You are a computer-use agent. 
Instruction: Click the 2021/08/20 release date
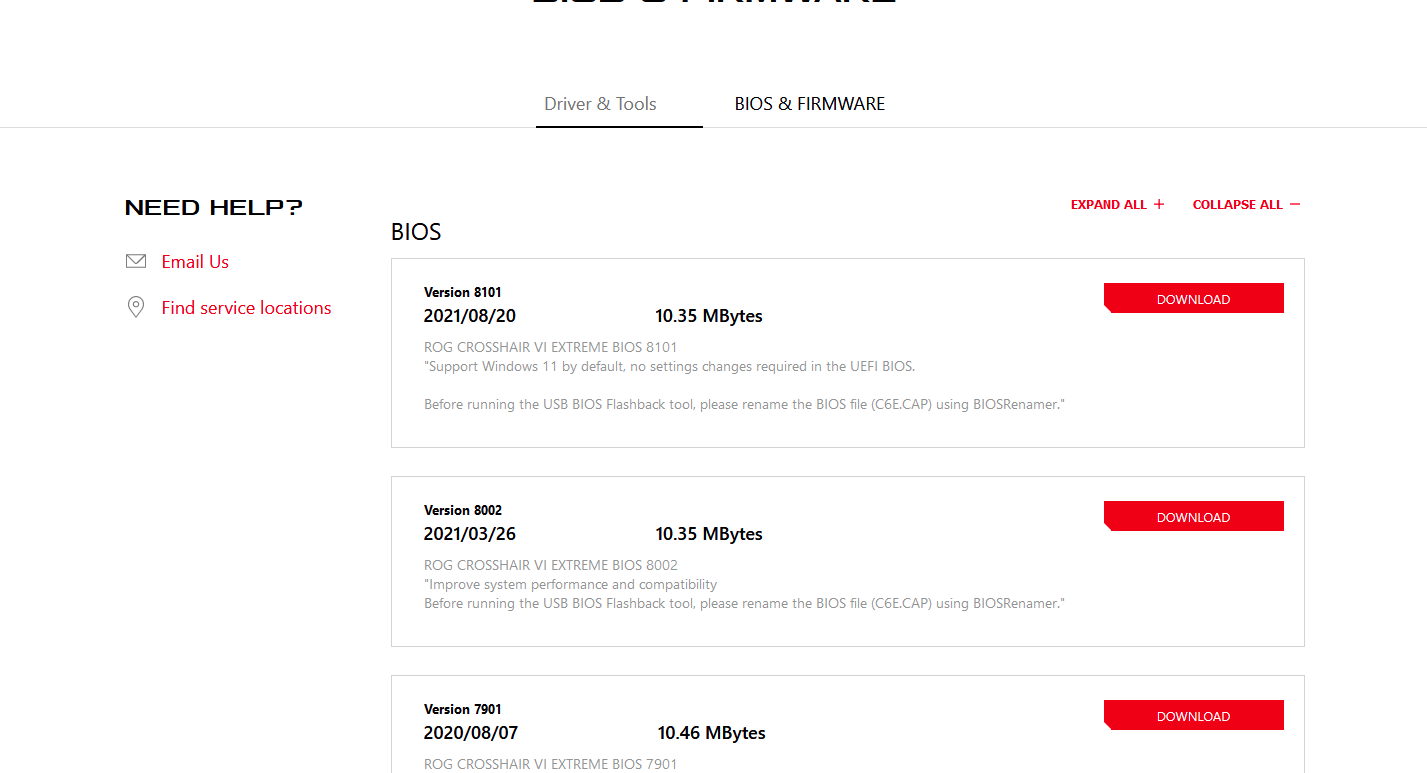click(x=470, y=316)
